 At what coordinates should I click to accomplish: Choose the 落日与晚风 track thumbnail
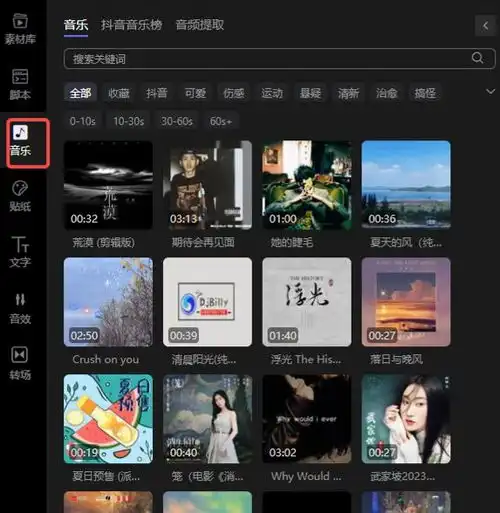coord(406,302)
